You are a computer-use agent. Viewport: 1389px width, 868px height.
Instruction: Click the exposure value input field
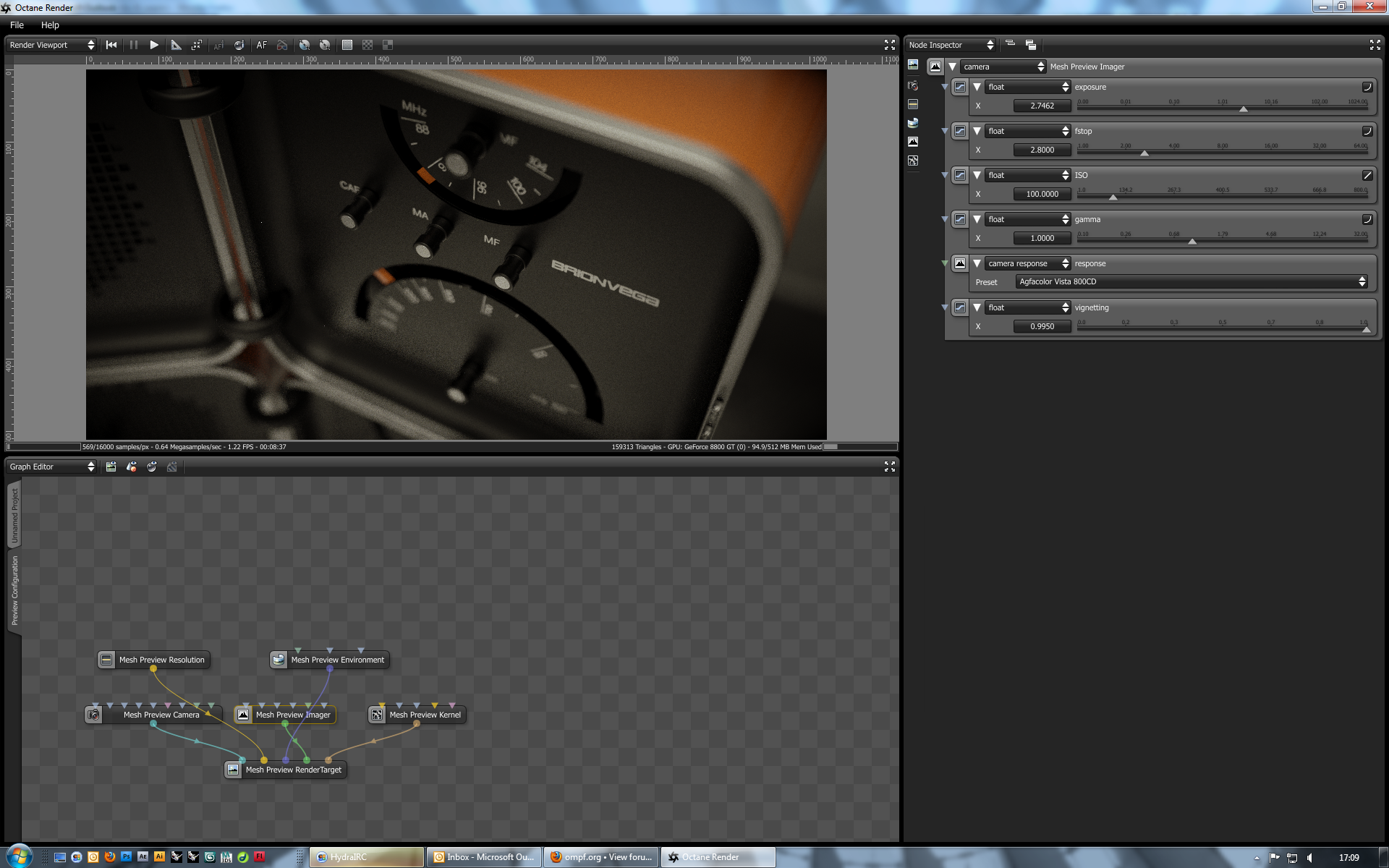(x=1042, y=106)
